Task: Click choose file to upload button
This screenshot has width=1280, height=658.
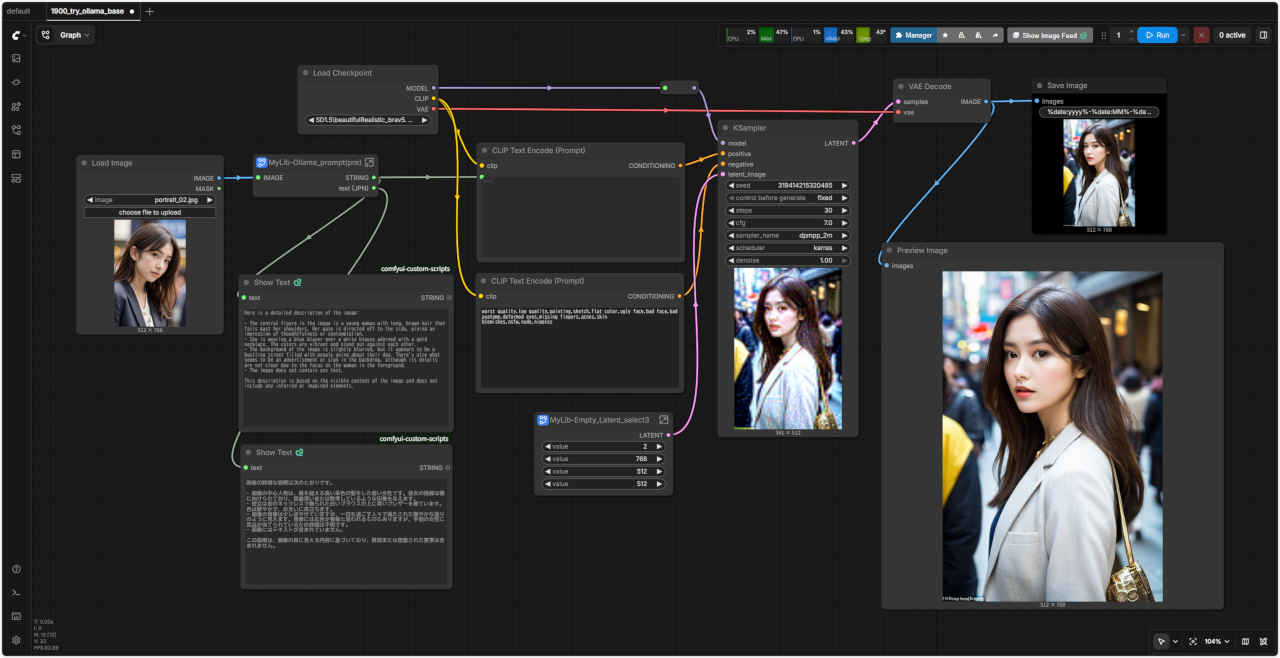Action: tap(149, 212)
